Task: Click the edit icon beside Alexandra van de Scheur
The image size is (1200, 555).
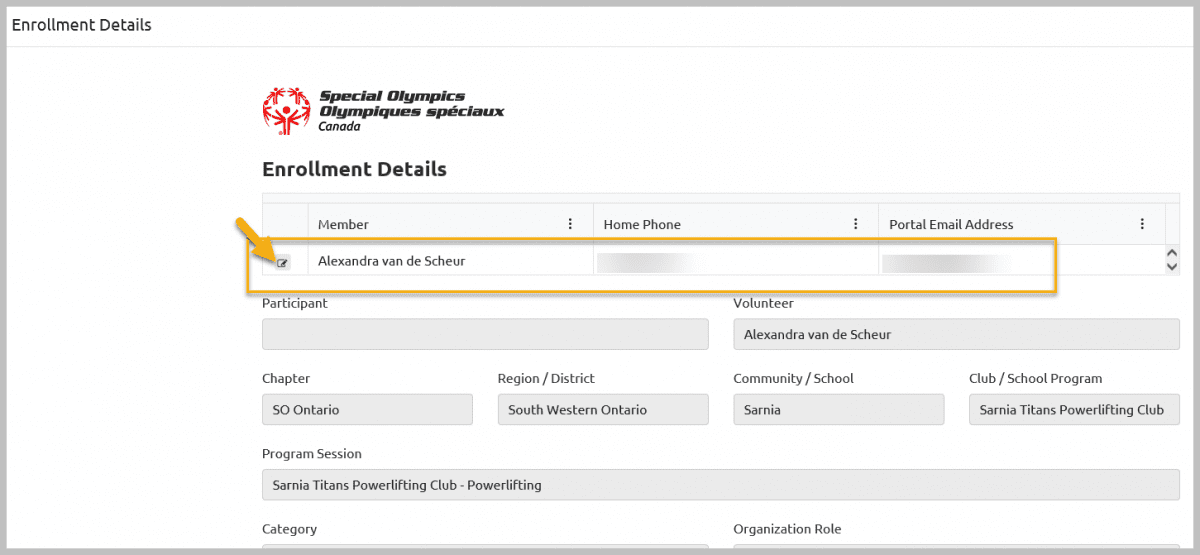Action: (282, 263)
